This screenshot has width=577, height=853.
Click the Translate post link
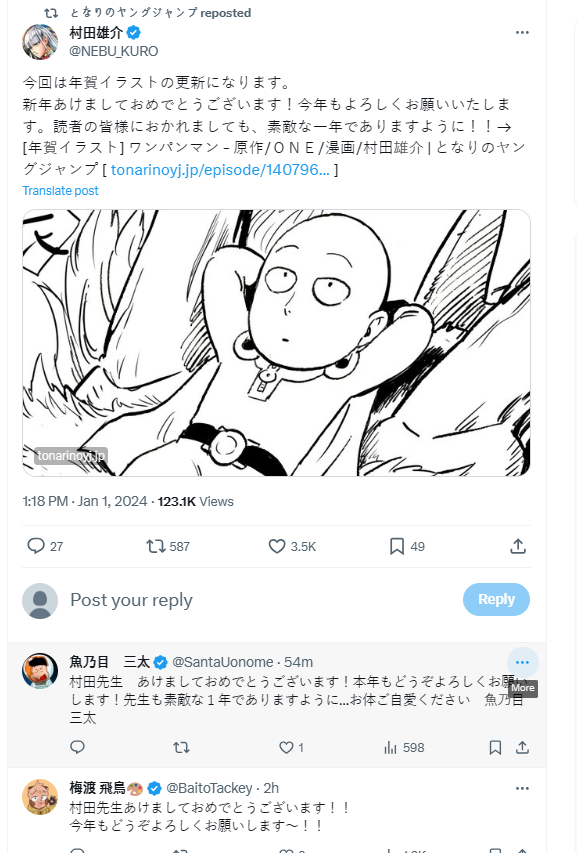60,190
